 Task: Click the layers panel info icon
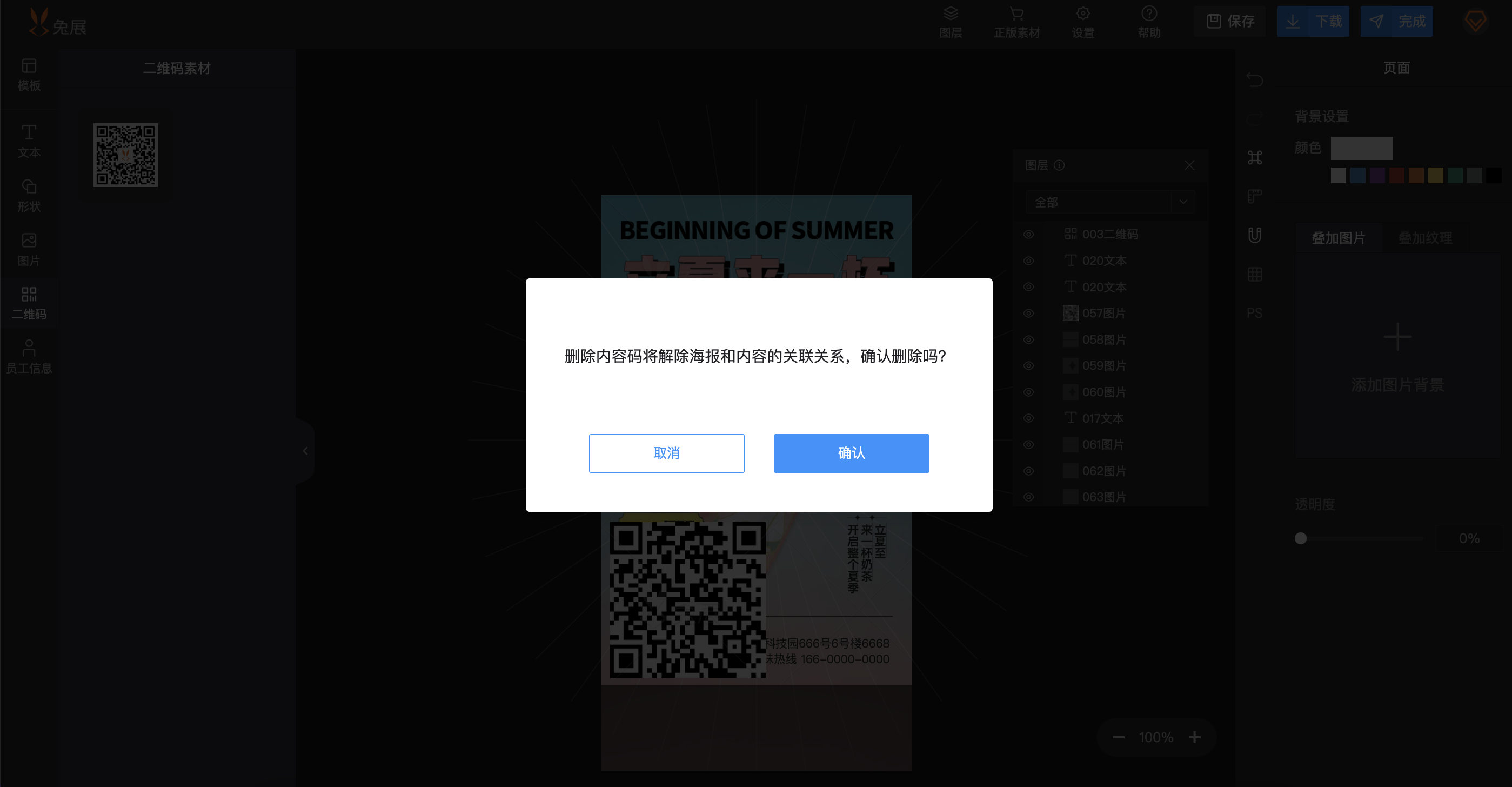(1060, 165)
